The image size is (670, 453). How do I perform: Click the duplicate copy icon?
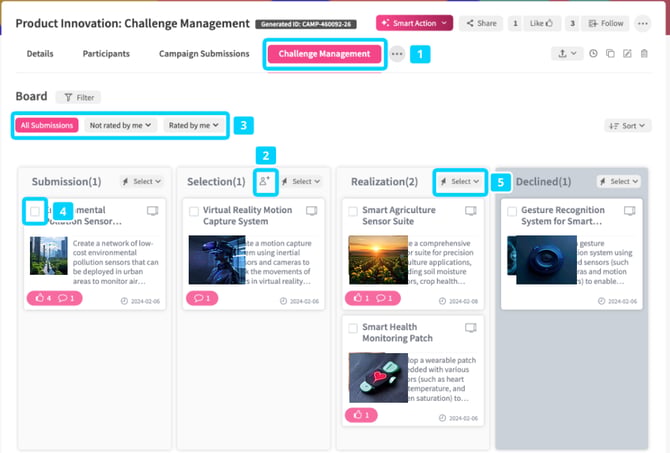coord(610,53)
